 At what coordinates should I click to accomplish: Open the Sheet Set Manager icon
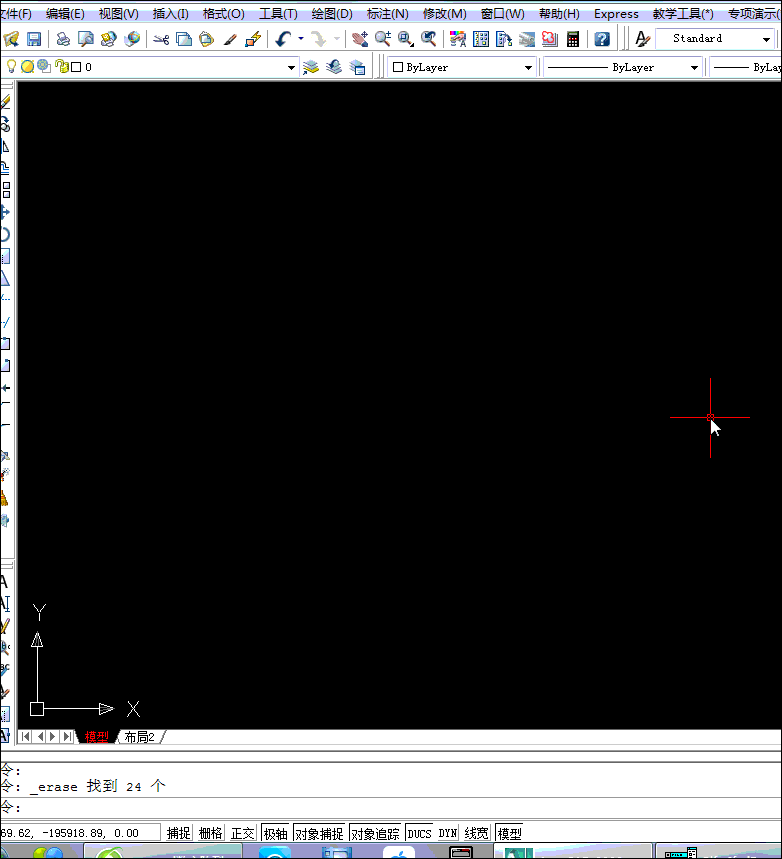527,39
